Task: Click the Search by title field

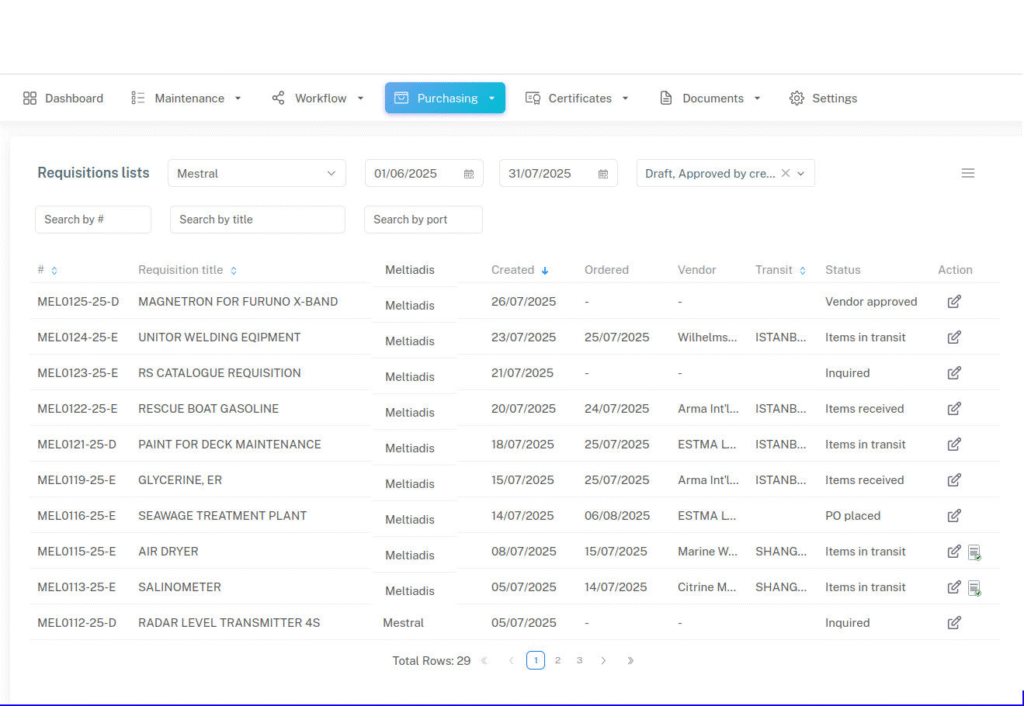Action: click(257, 220)
